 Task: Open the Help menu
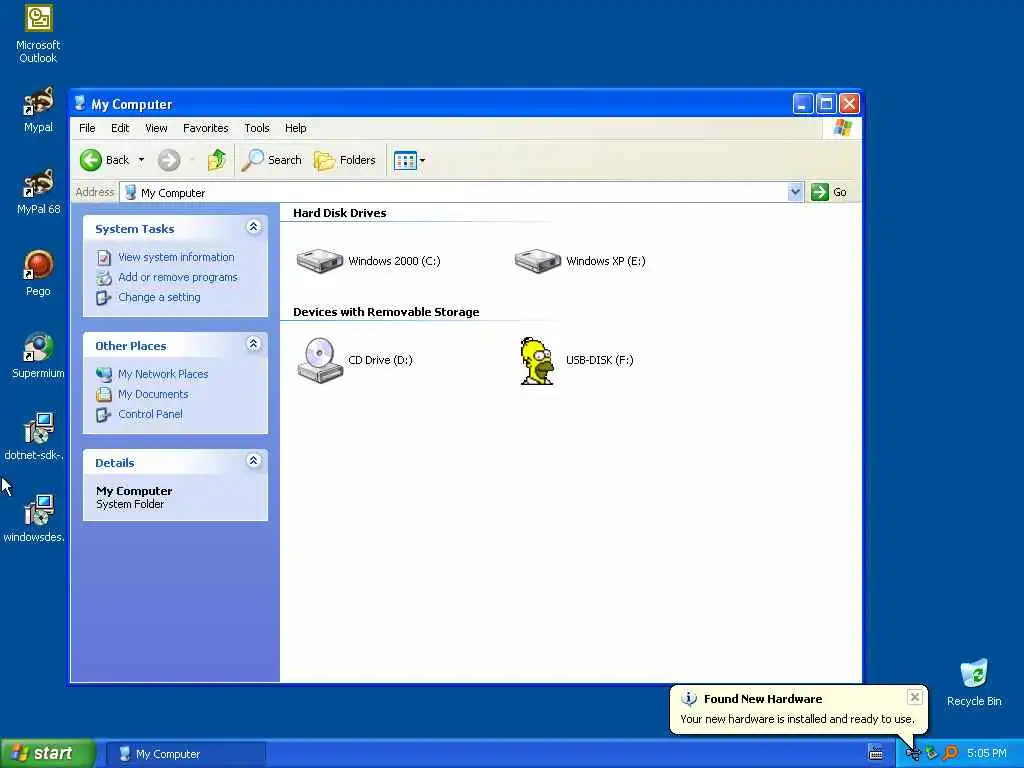tap(295, 128)
